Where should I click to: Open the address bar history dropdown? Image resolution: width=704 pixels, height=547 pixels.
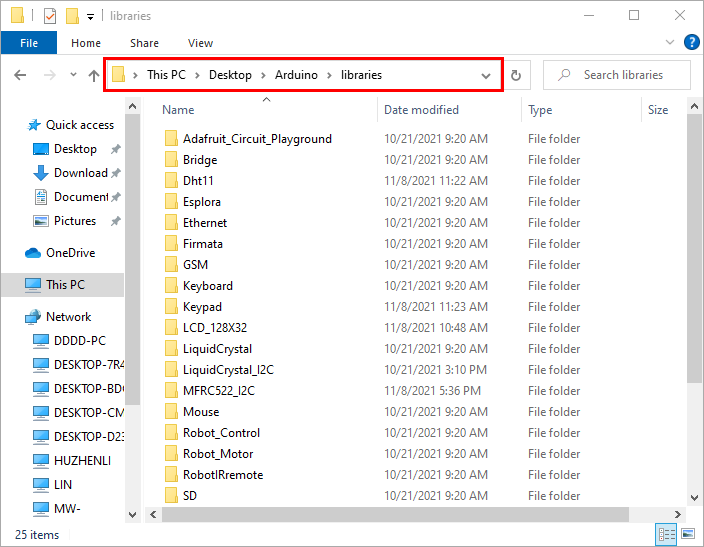tap(486, 75)
